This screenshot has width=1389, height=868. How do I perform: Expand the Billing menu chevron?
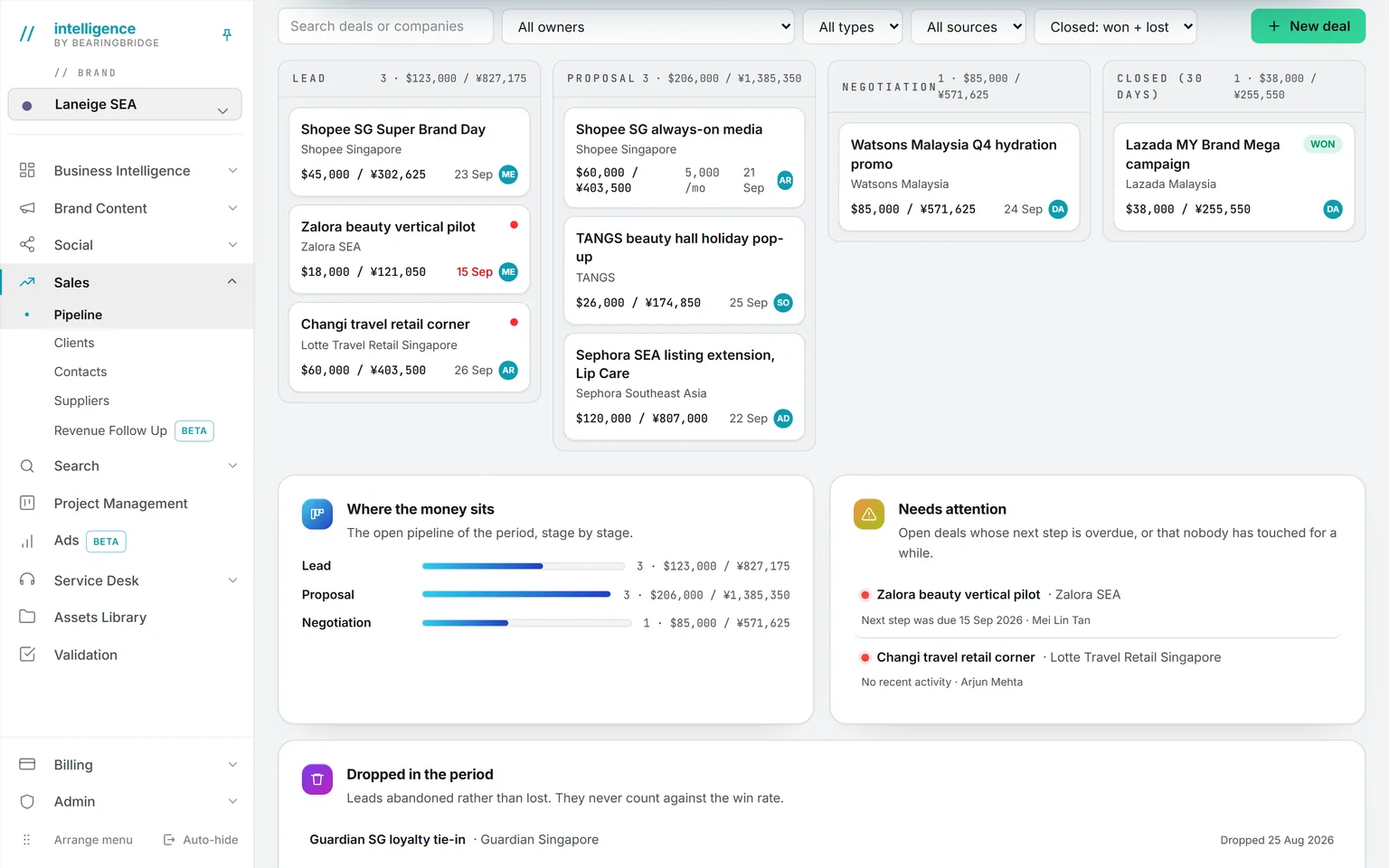[x=232, y=765]
